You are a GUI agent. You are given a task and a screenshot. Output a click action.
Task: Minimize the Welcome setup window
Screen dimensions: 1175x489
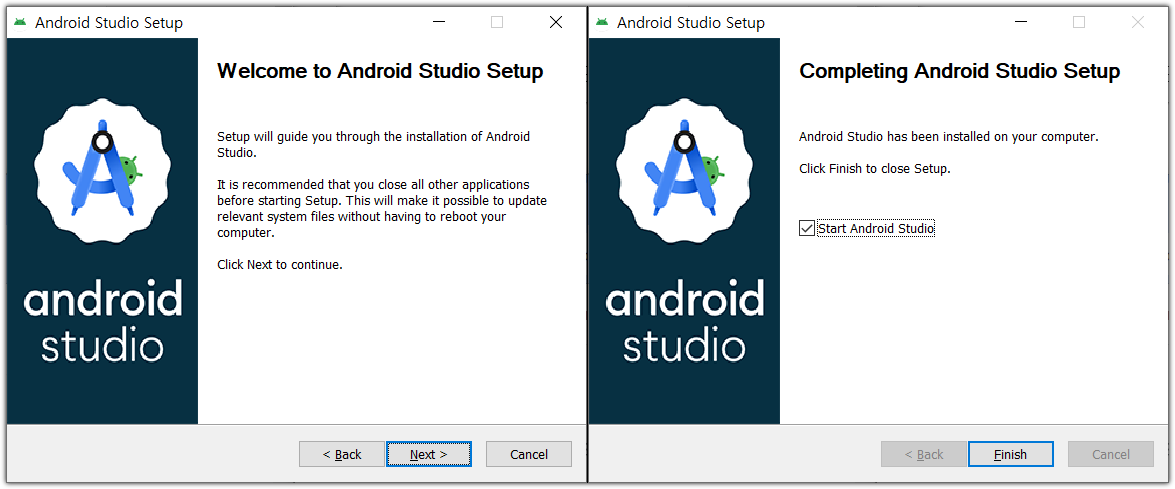439,22
